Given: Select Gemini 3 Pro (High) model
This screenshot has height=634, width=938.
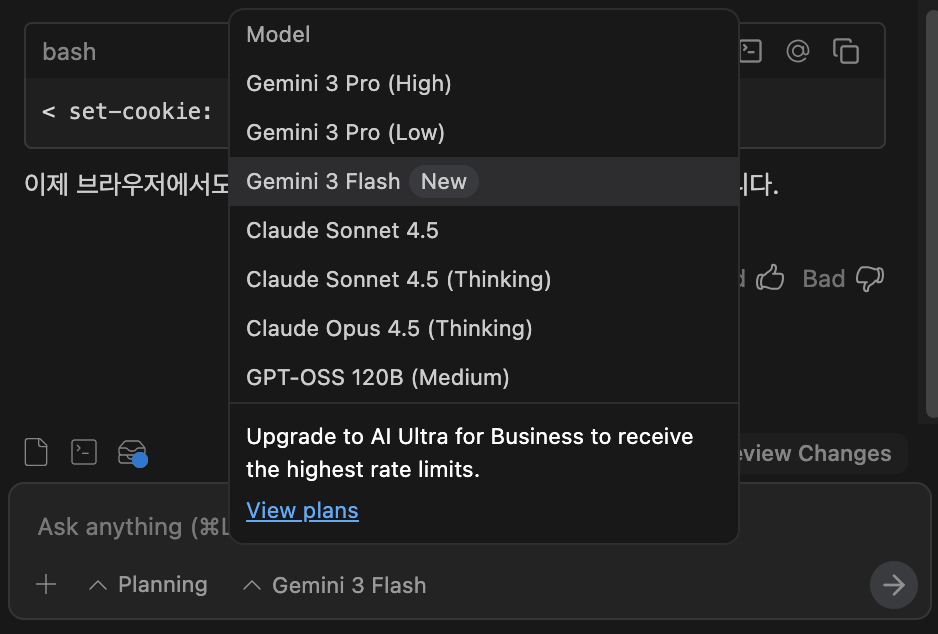Looking at the screenshot, I should (349, 84).
